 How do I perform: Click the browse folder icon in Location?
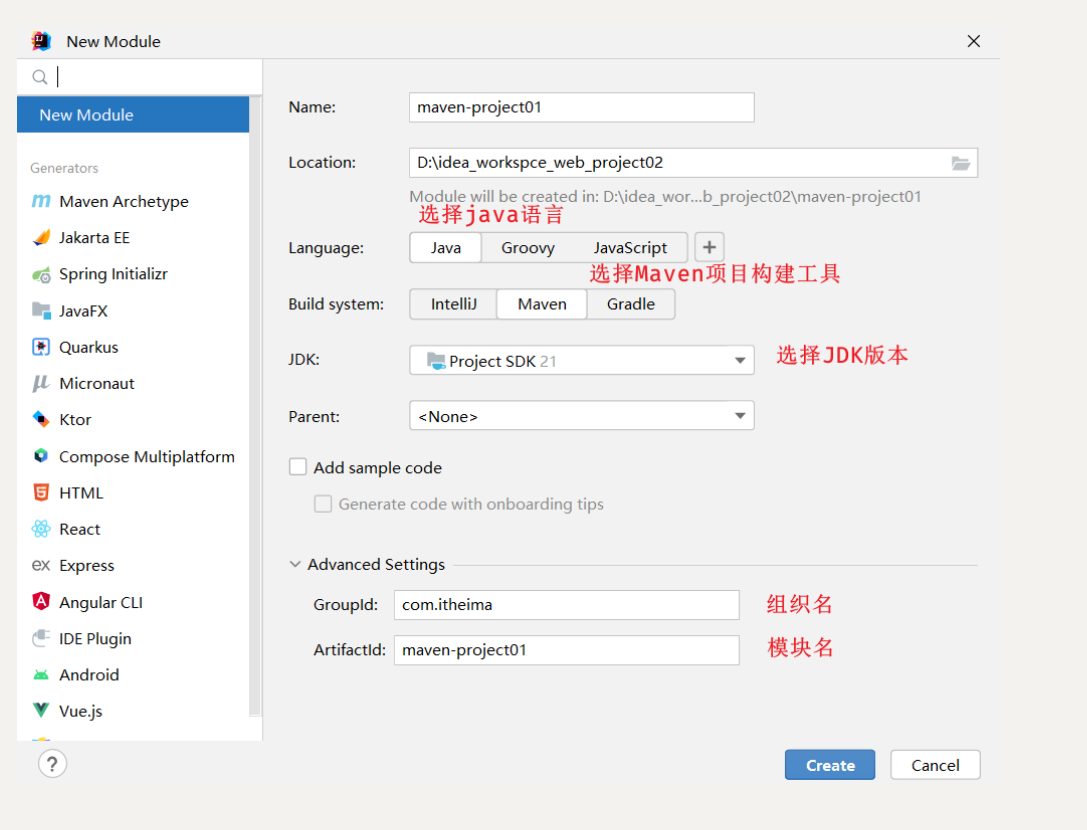point(960,163)
